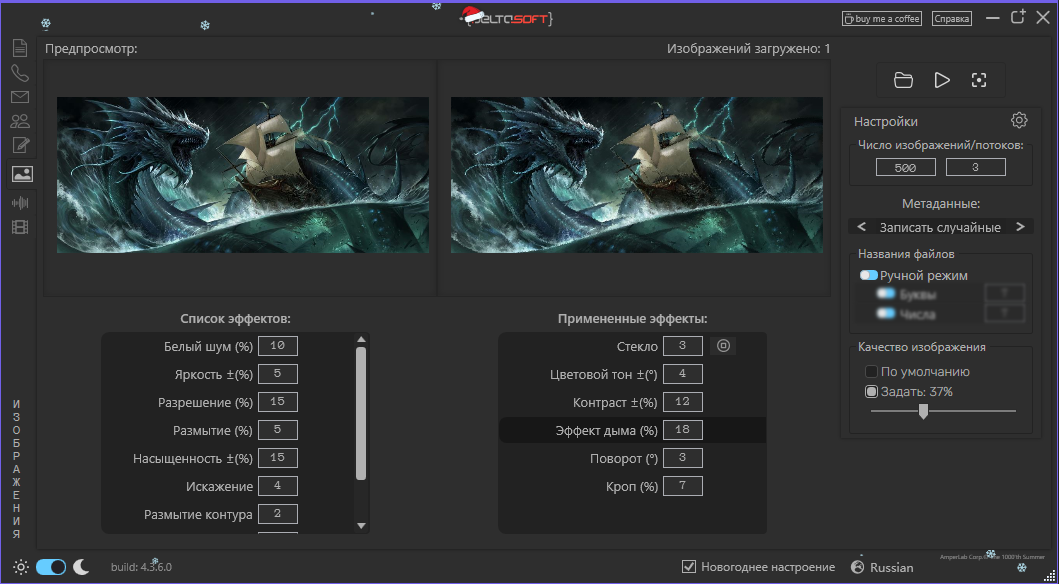Viewport: 1059px width, 584px height.
Task: Switch the light/dark theme toggle
Action: pos(51,567)
